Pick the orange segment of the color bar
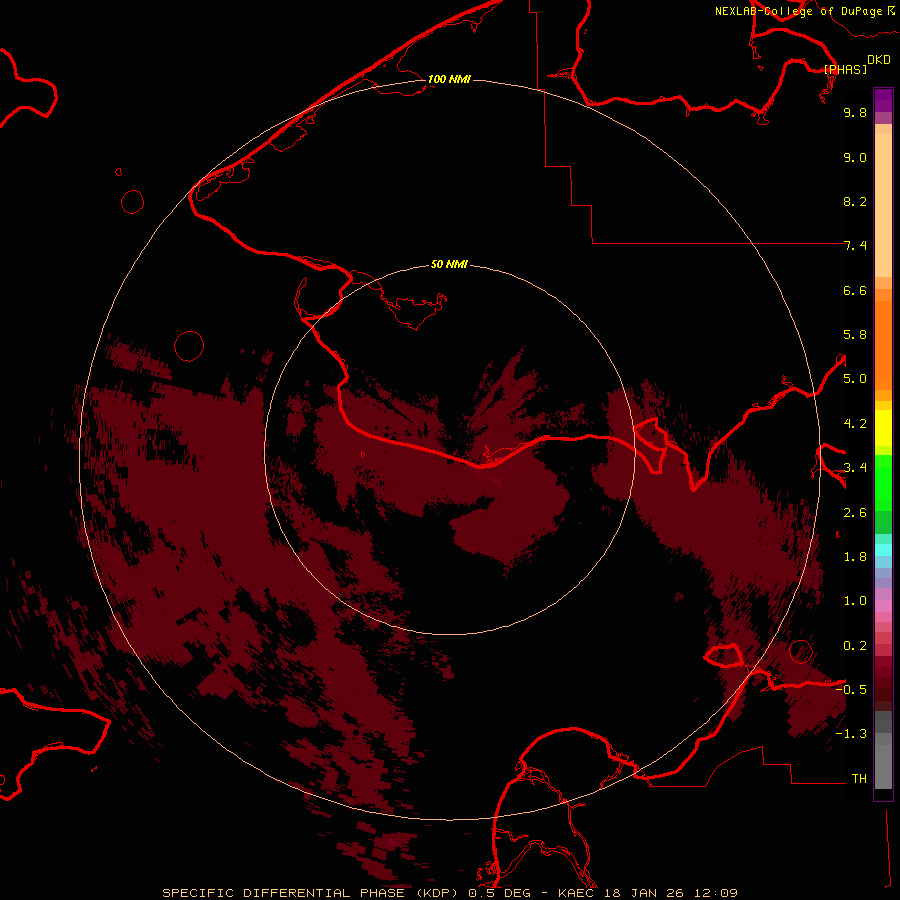 [883, 346]
